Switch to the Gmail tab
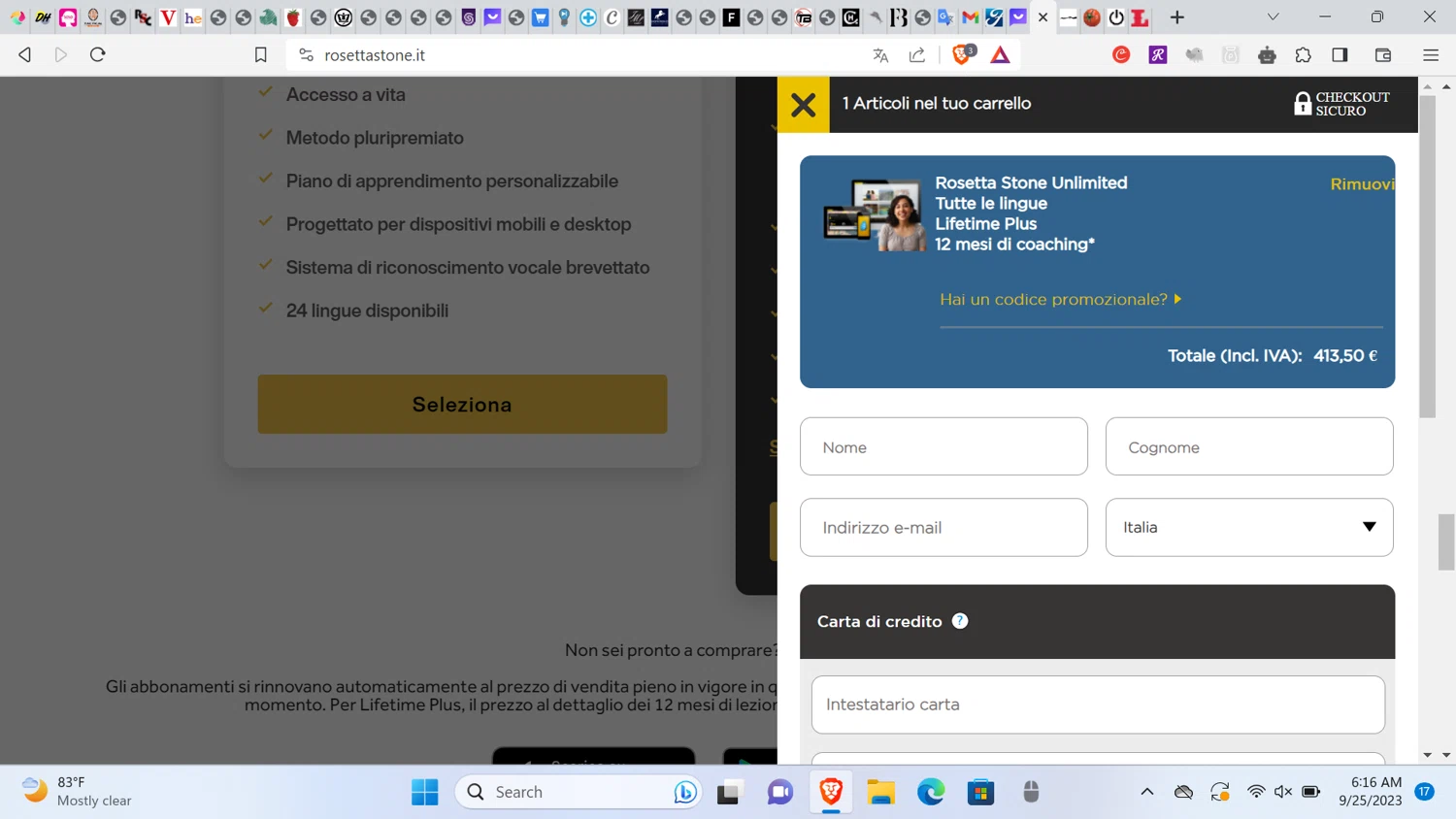This screenshot has height=819, width=1456. pos(970,17)
